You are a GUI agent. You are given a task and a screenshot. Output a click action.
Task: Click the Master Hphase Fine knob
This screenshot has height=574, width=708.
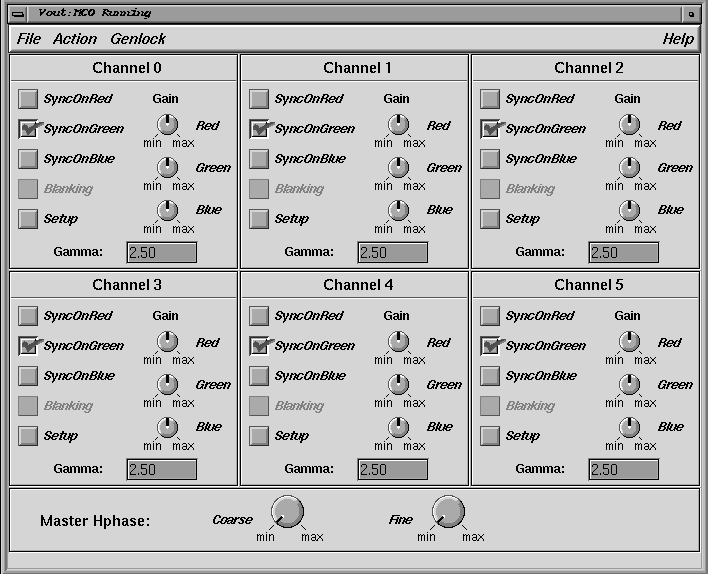point(448,512)
